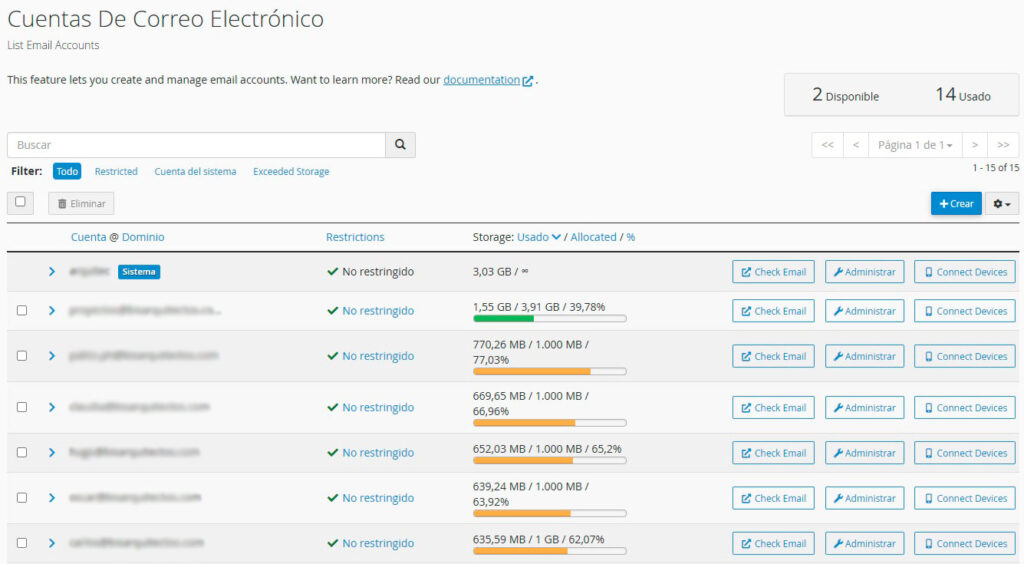
Task: Click next page single arrow icon
Action: pyautogui.click(x=975, y=145)
